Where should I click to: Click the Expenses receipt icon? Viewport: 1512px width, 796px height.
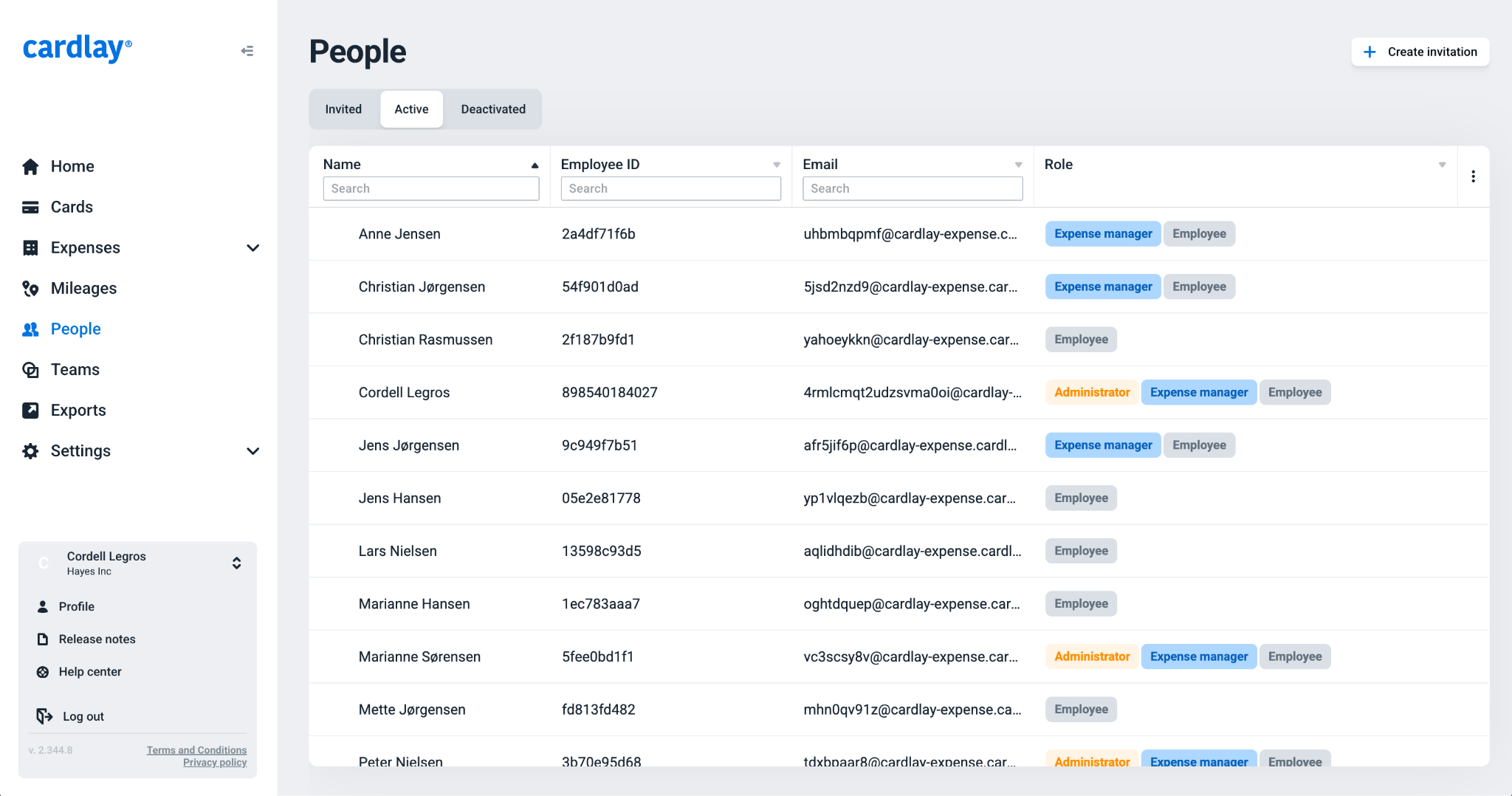30,247
